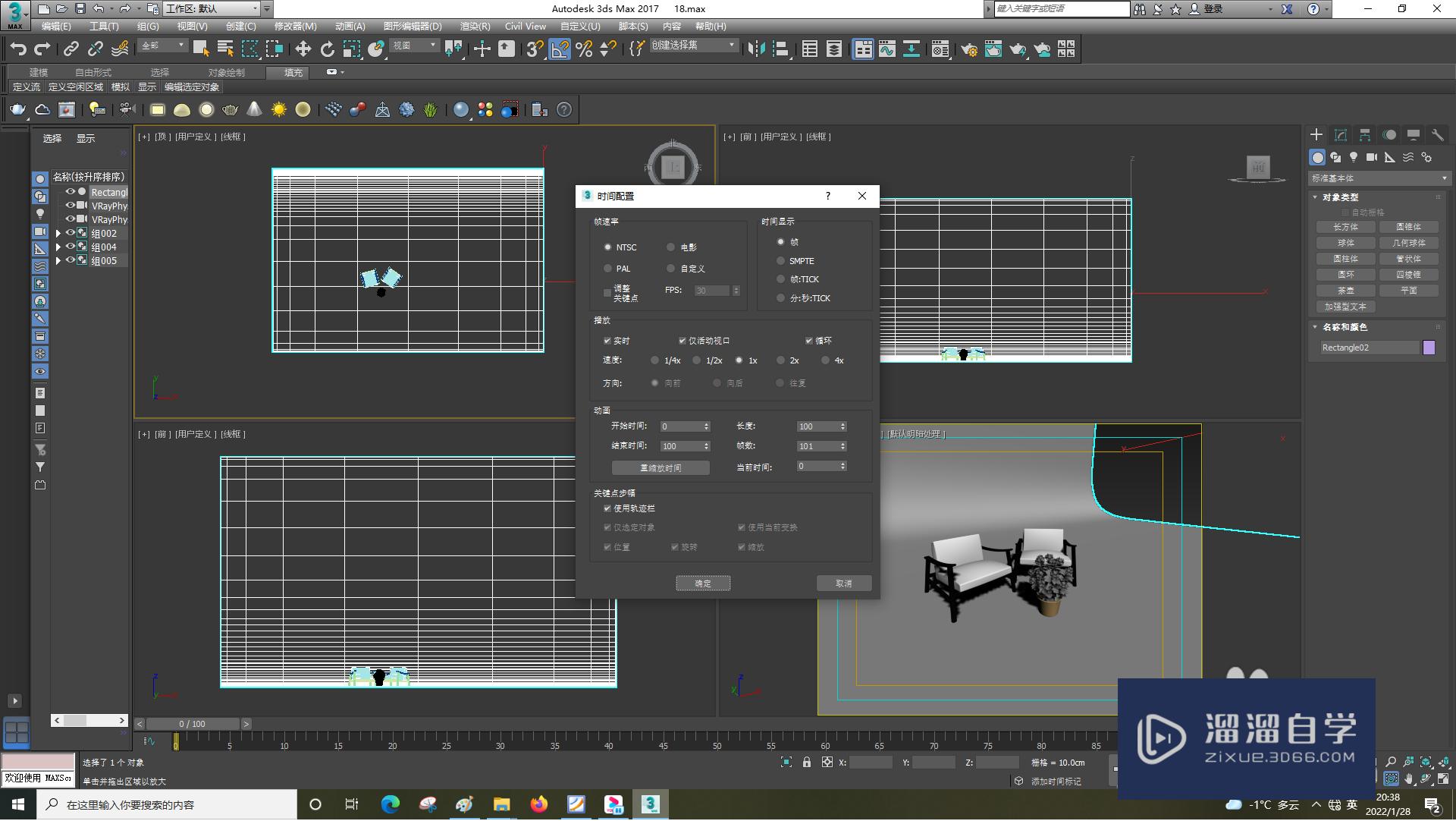Screen dimensions: 1456x821
Task: Open Select by Name list tool
Action: point(225,49)
